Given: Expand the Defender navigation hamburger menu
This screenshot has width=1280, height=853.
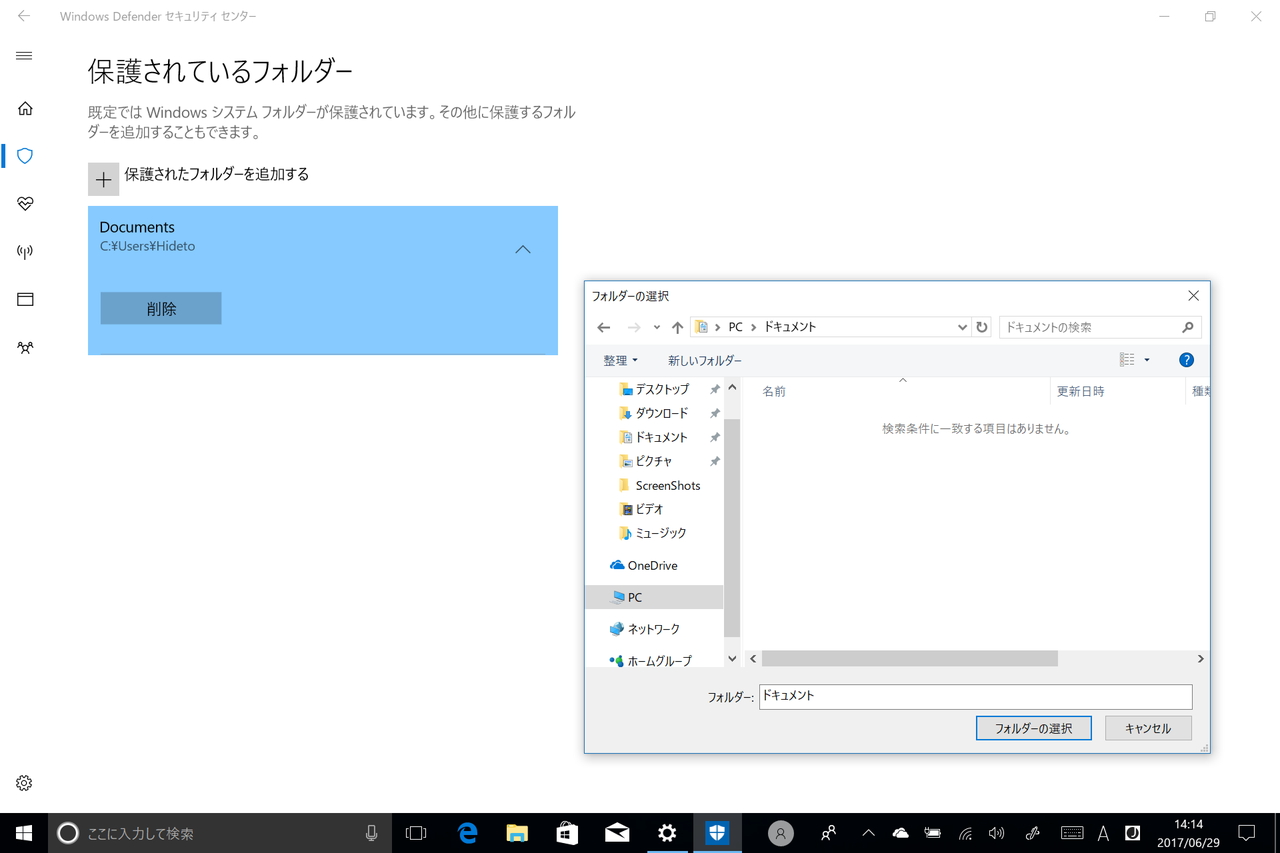Looking at the screenshot, I should (x=23, y=56).
